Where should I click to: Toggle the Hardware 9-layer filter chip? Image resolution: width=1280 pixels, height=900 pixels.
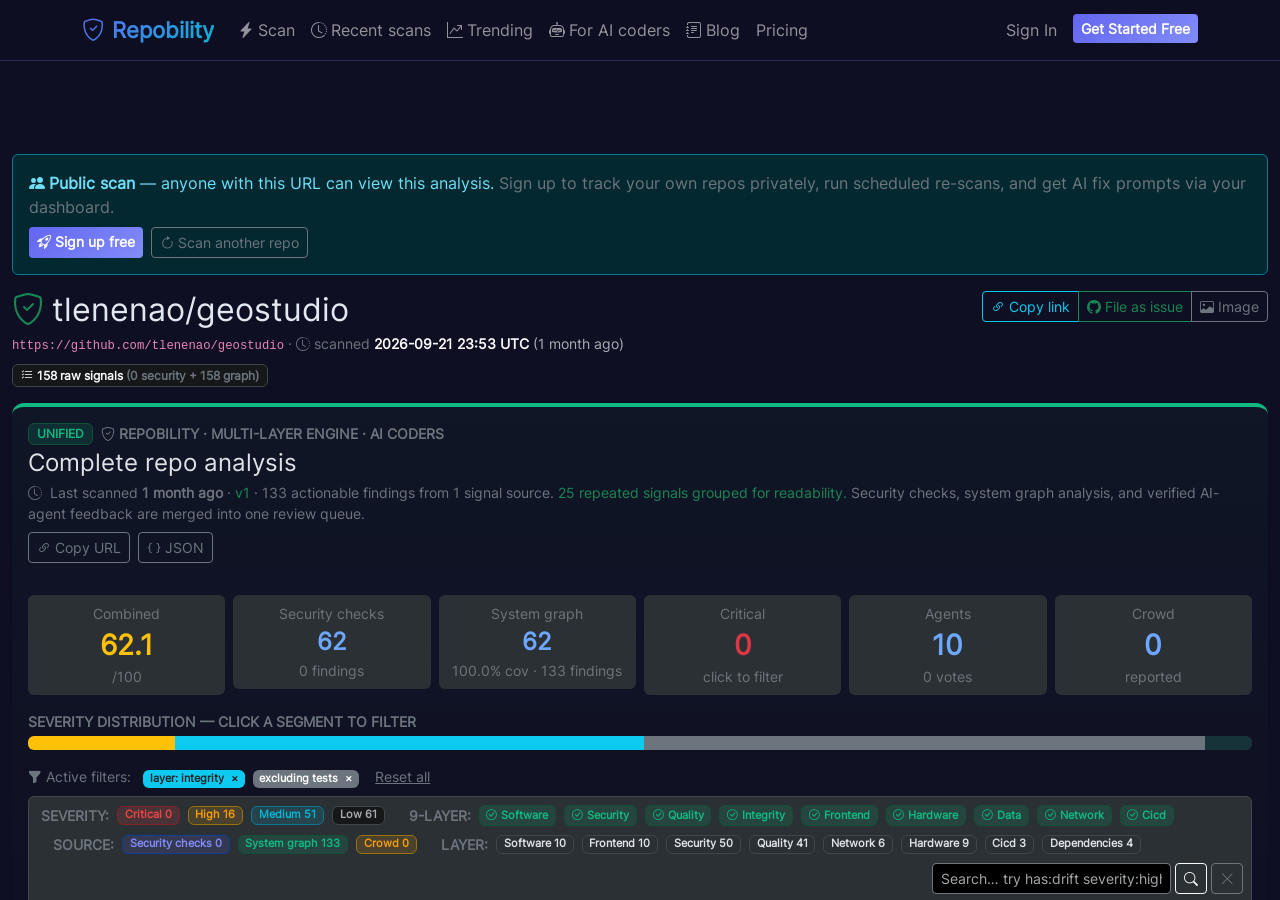point(925,815)
